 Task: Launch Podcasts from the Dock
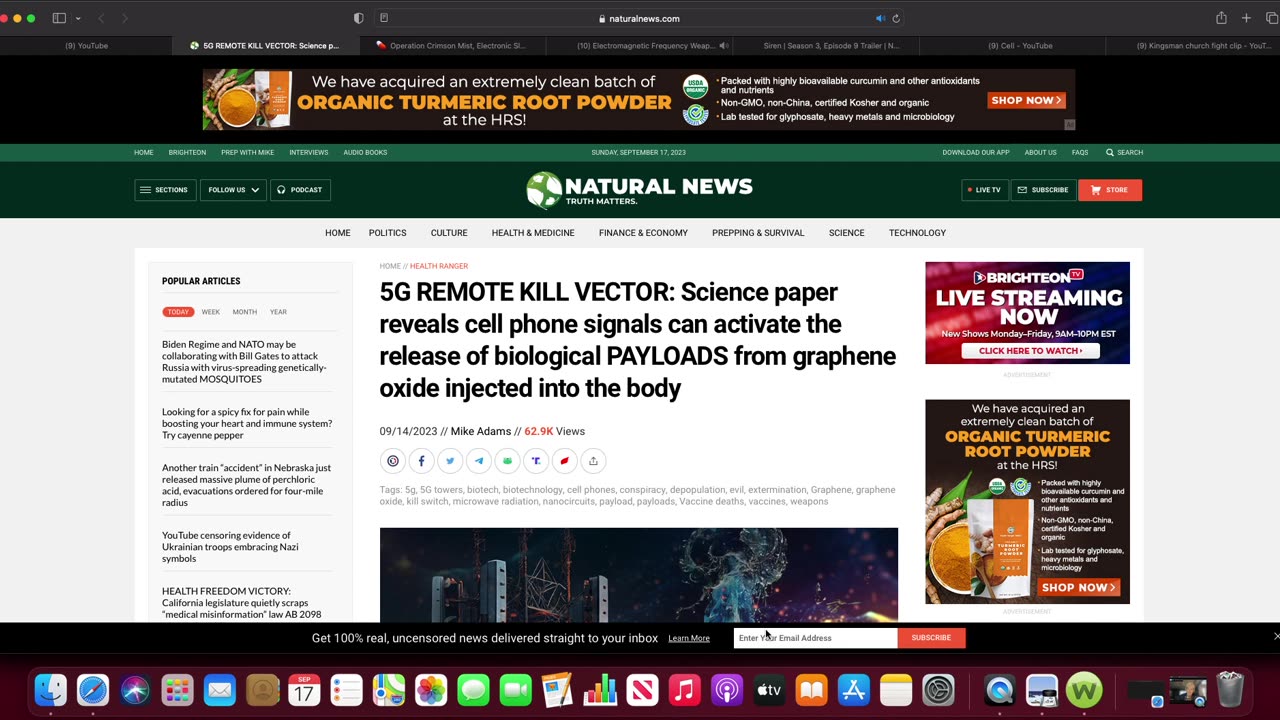pyautogui.click(x=727, y=690)
